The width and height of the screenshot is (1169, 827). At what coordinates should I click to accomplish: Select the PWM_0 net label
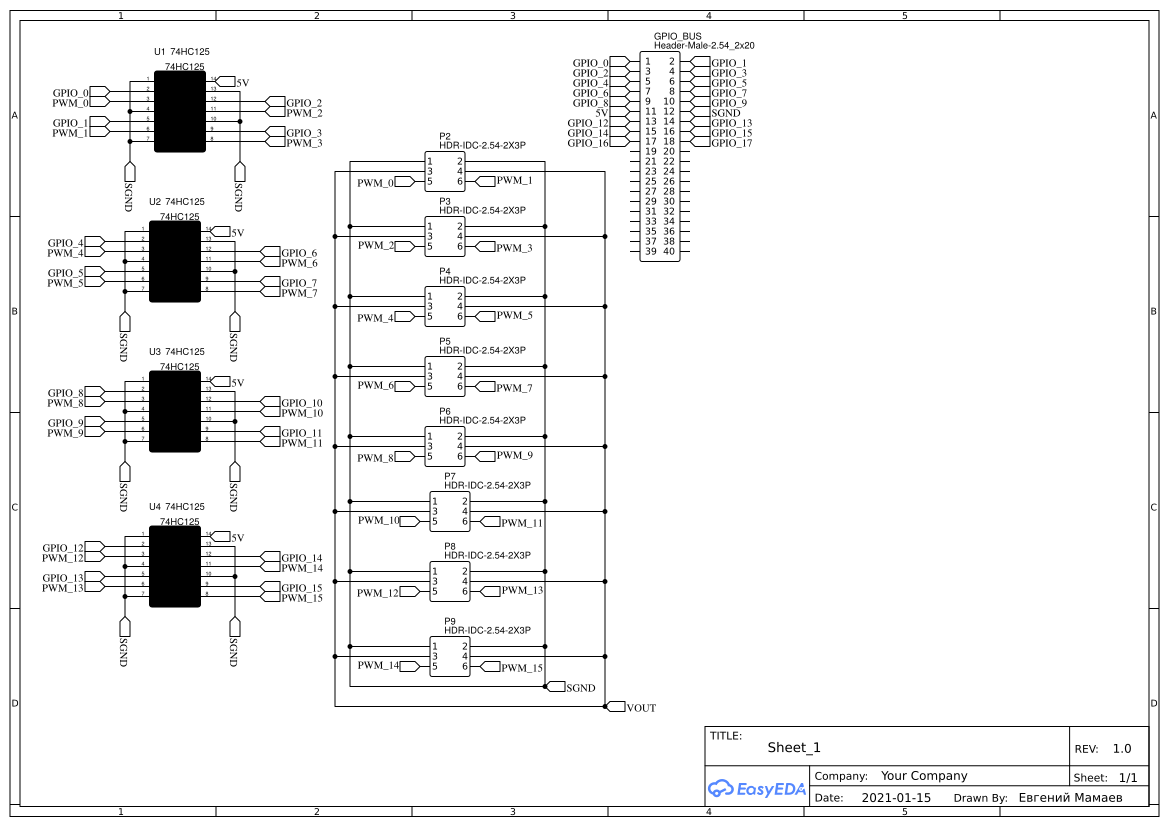(x=374, y=182)
